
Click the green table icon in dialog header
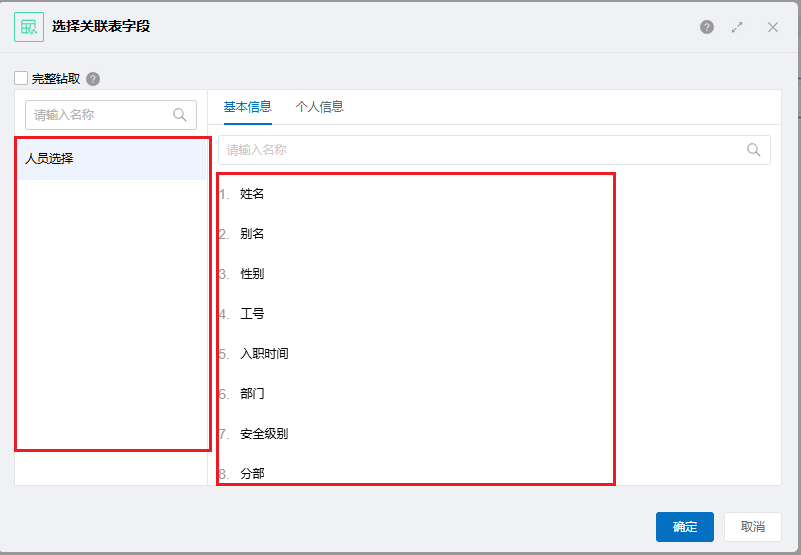click(29, 27)
